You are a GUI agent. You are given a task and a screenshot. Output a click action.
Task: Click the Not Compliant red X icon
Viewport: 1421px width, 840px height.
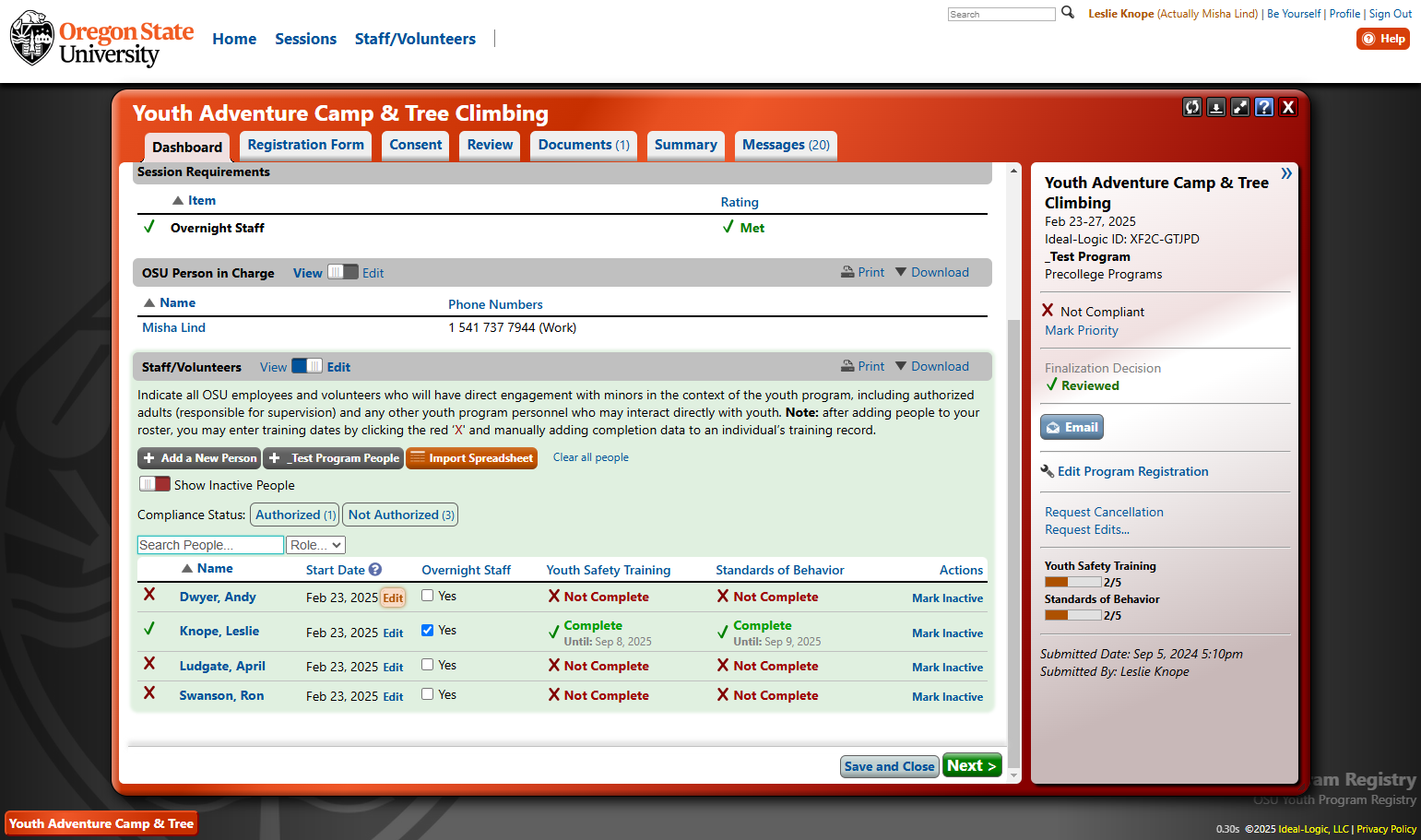coord(1048,311)
